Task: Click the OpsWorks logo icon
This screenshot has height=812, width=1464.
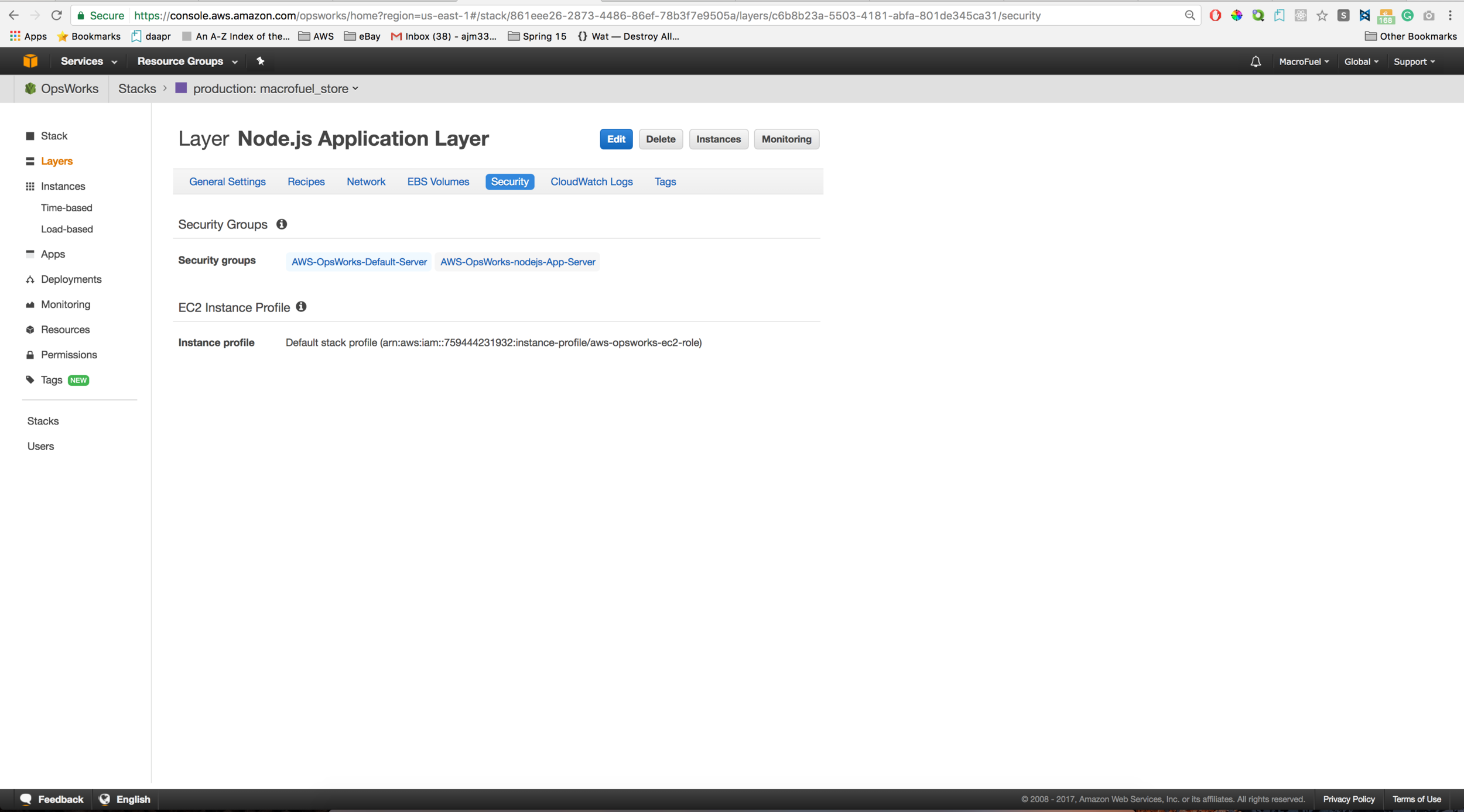Action: coord(30,88)
